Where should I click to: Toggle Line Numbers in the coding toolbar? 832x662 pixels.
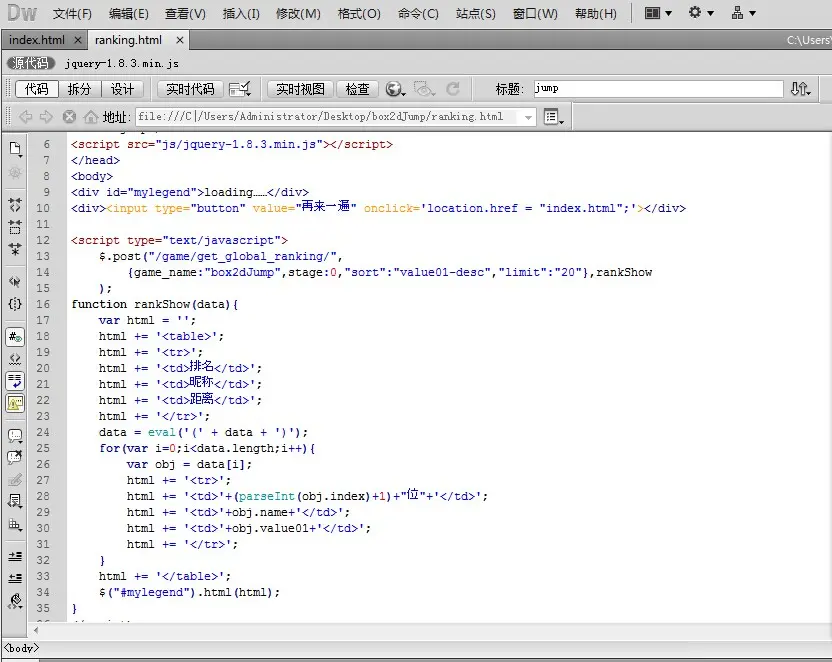tap(15, 337)
